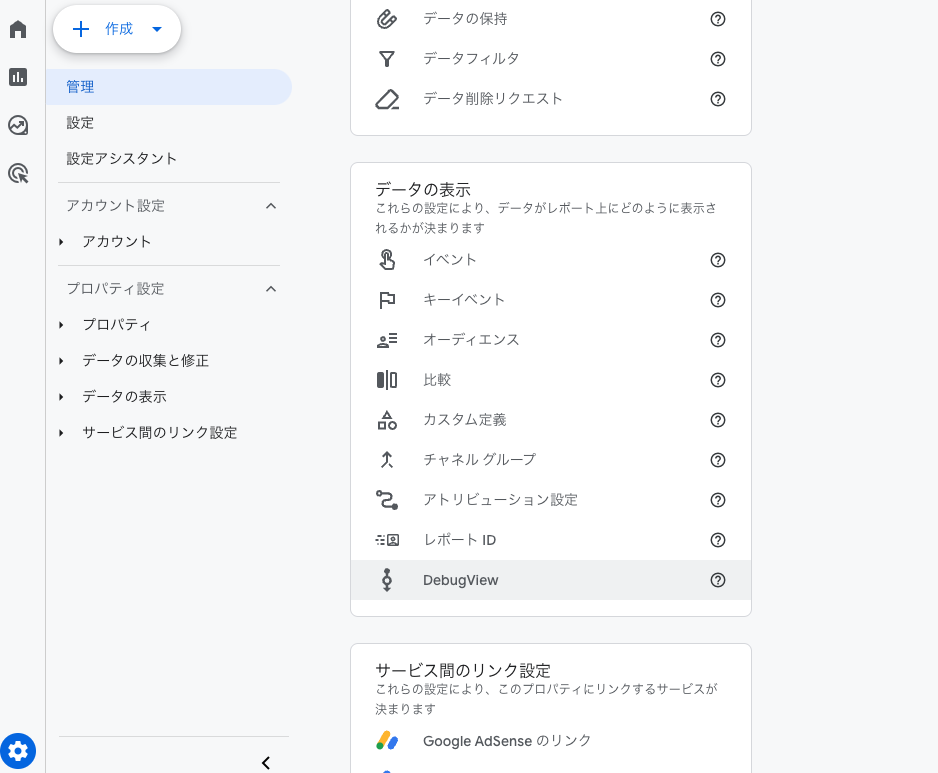938x773 pixels.
Task: Click the Google AdSense のリンク icon
Action: (387, 741)
